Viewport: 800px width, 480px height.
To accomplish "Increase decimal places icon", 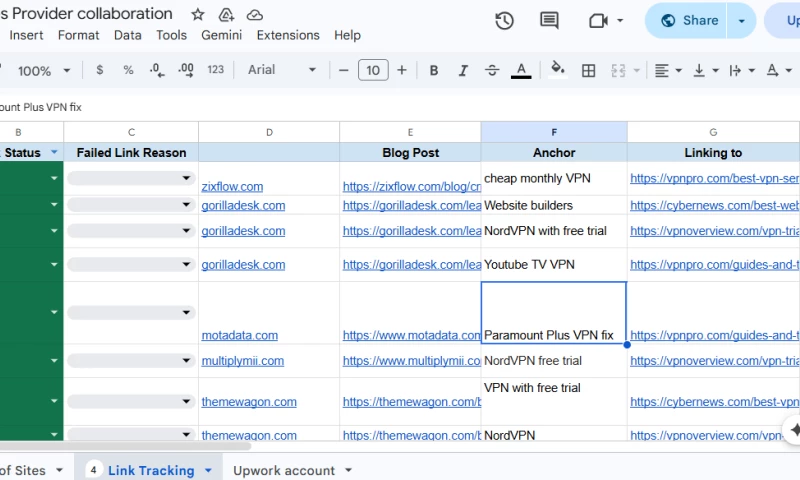I will tap(186, 70).
